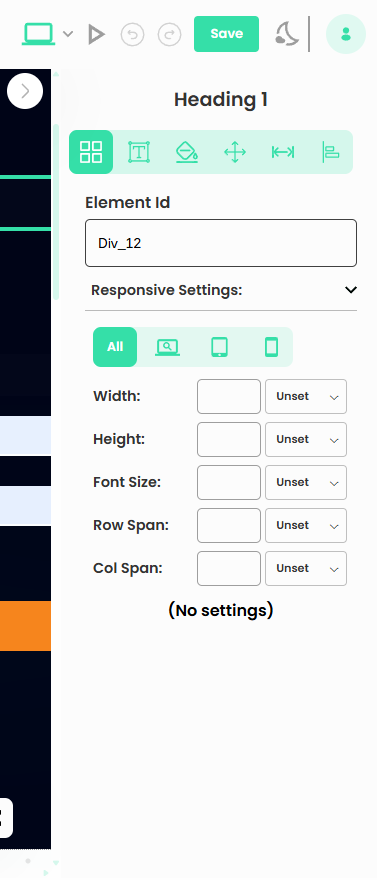The height and width of the screenshot is (880, 377).
Task: Open the Width unit Unset dropdown
Action: 306,397
